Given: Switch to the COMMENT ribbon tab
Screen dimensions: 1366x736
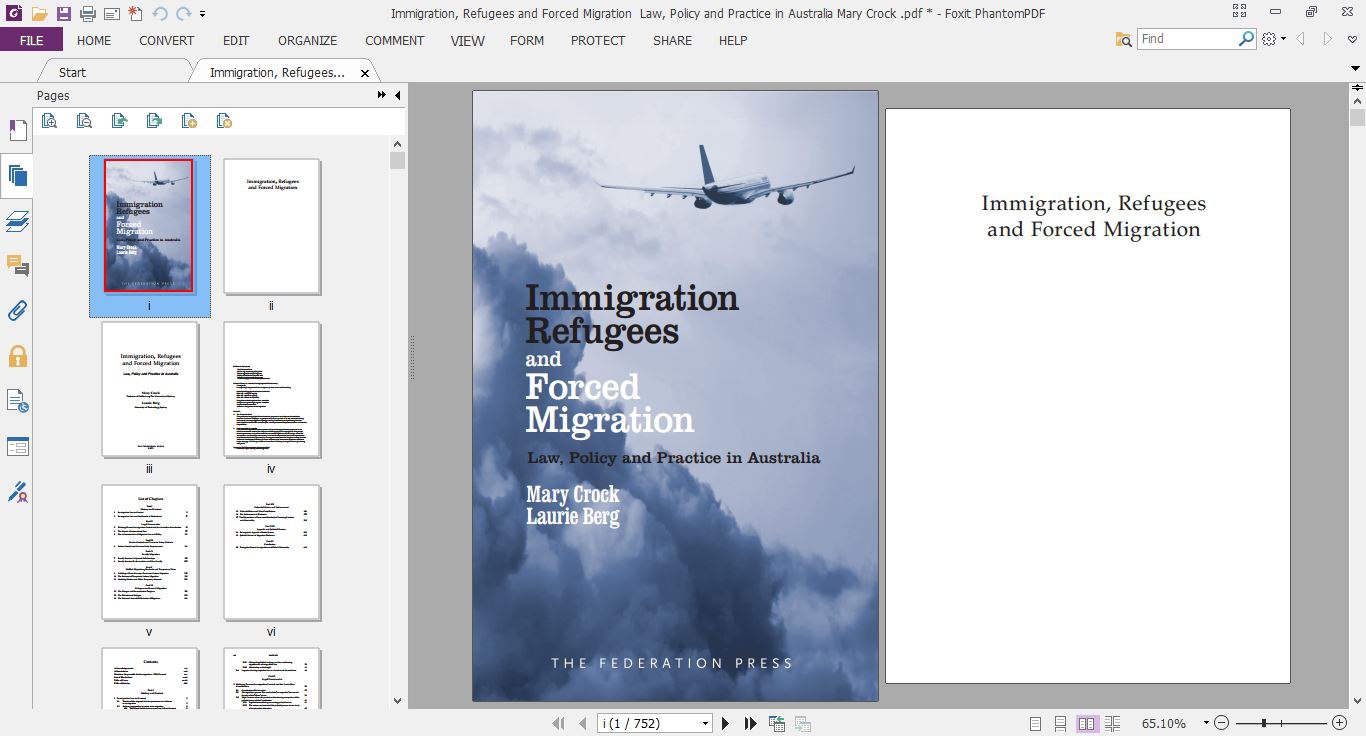Looking at the screenshot, I should coord(395,40).
